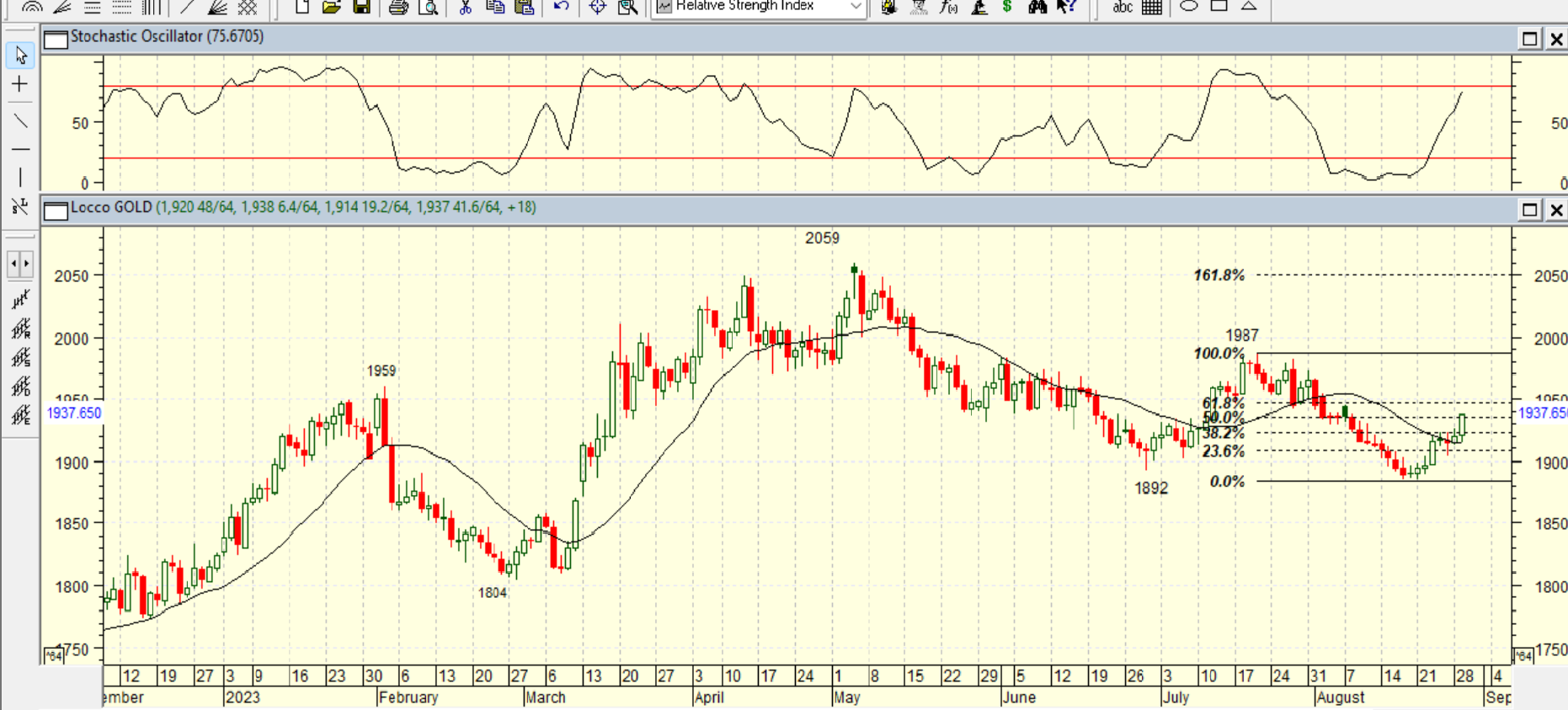Print the chart with the printer icon

click(398, 7)
